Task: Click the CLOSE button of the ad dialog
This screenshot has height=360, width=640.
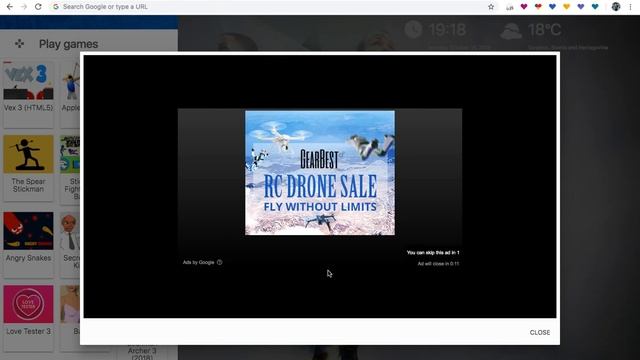Action: tap(540, 332)
